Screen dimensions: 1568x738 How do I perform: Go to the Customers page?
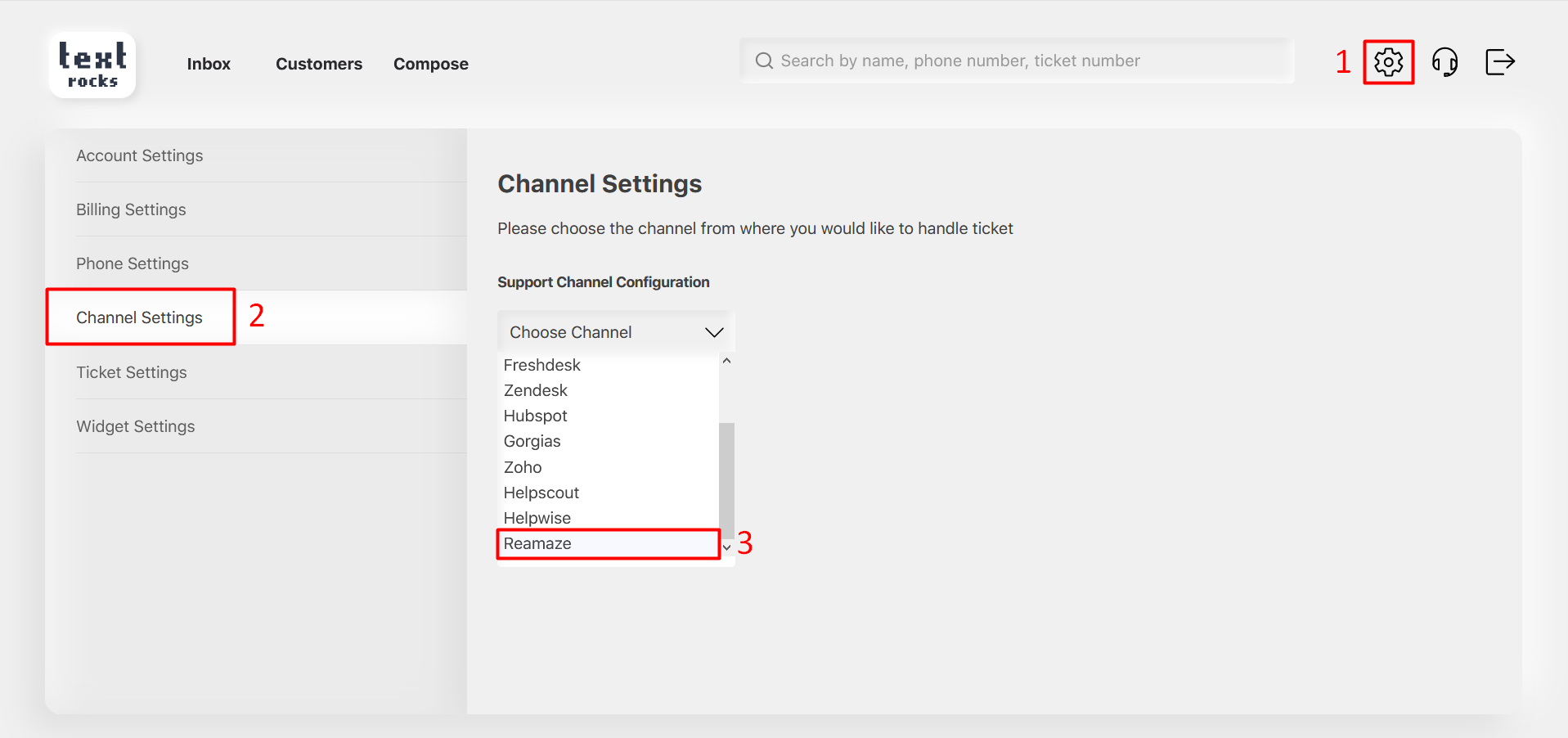(318, 64)
